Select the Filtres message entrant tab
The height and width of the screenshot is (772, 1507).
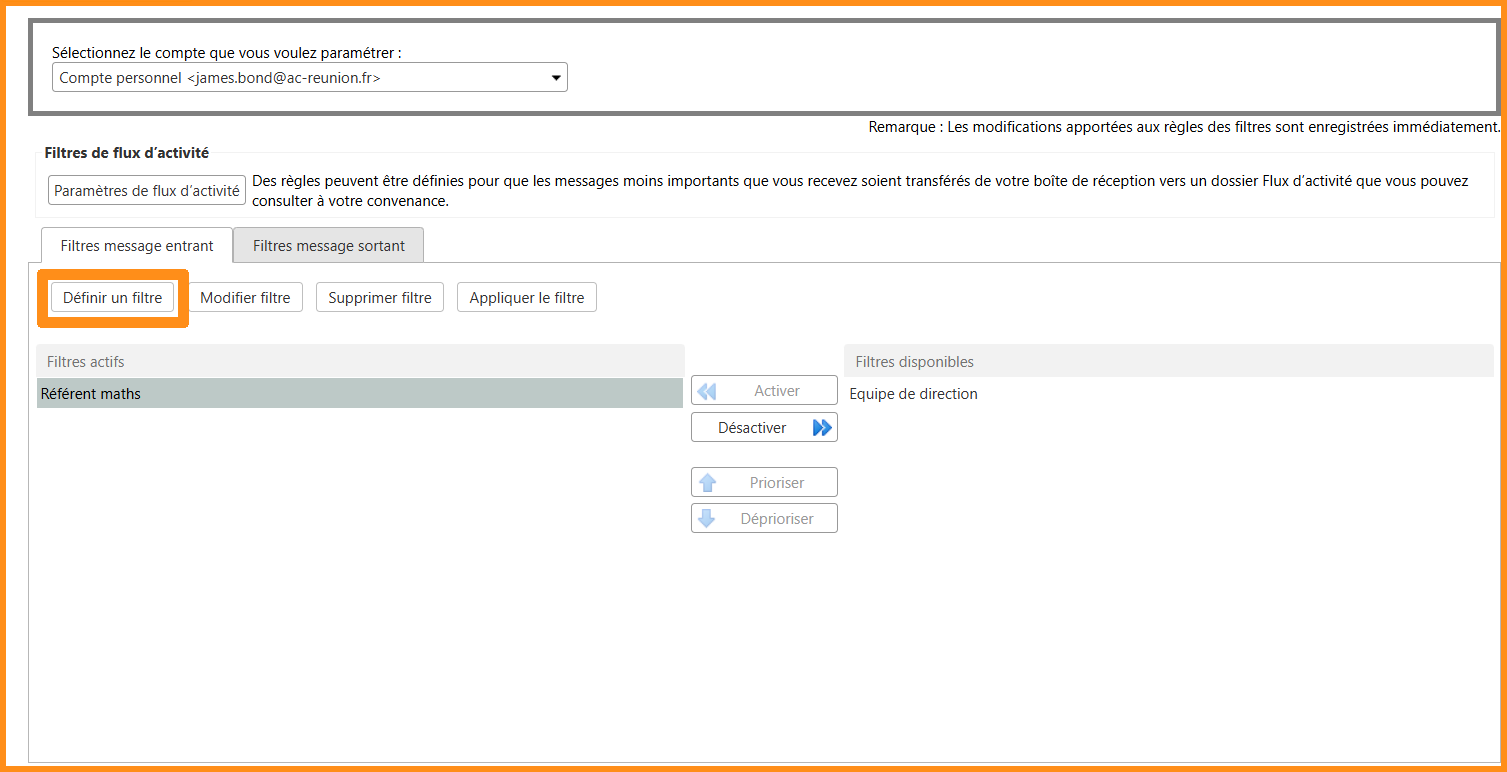point(137,246)
